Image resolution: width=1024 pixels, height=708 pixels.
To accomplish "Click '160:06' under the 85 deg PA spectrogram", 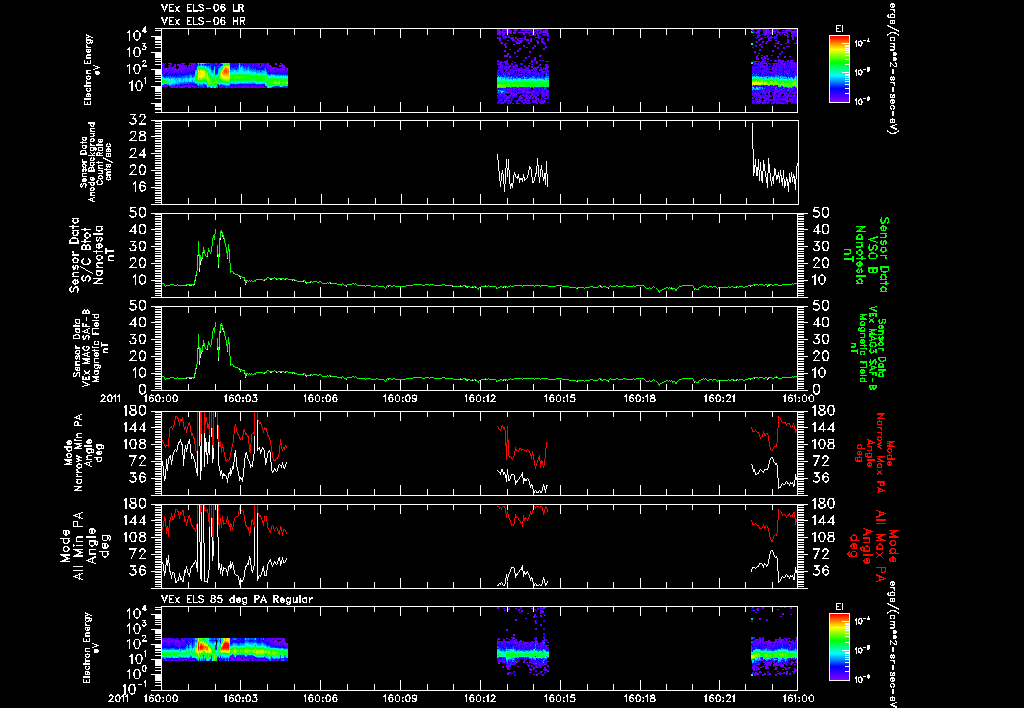I will click(320, 698).
